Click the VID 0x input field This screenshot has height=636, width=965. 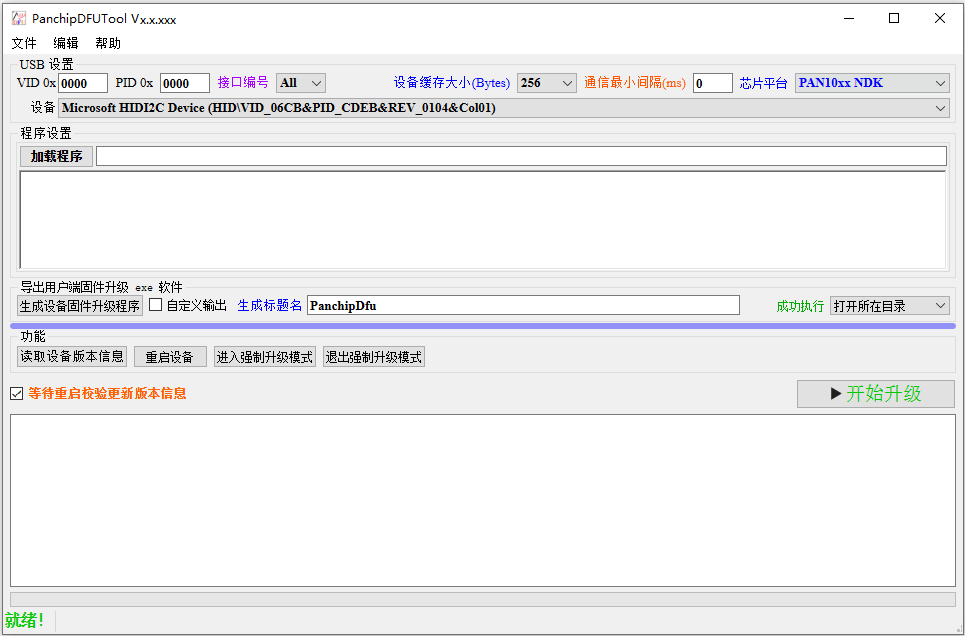pos(83,83)
